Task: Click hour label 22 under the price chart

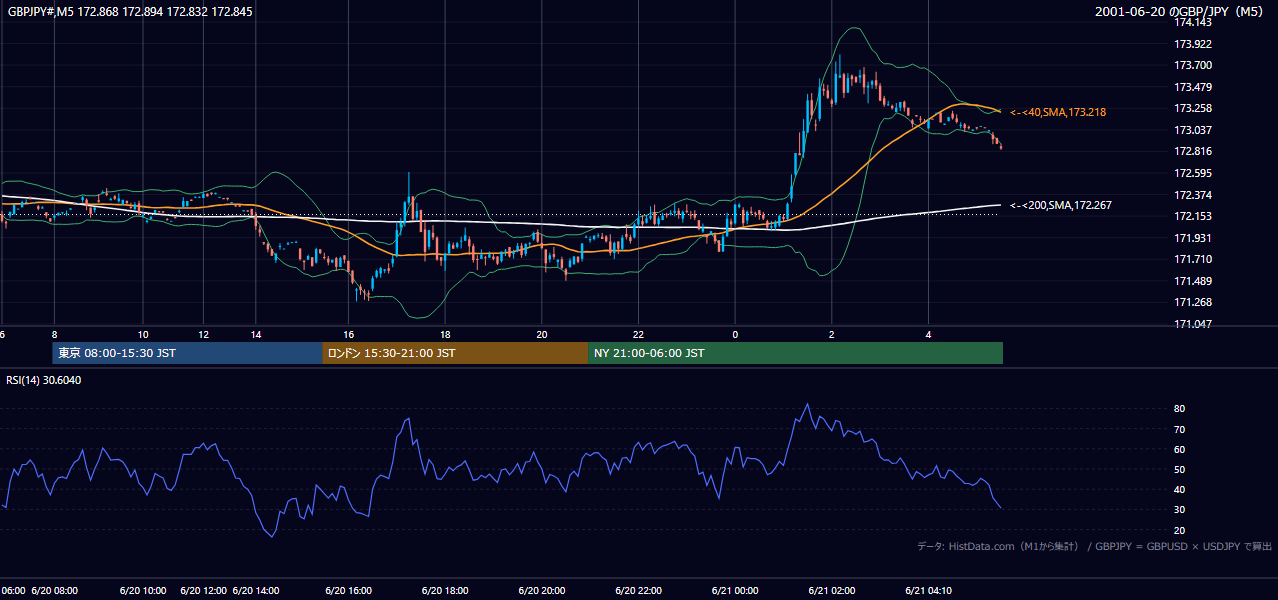Action: point(638,335)
